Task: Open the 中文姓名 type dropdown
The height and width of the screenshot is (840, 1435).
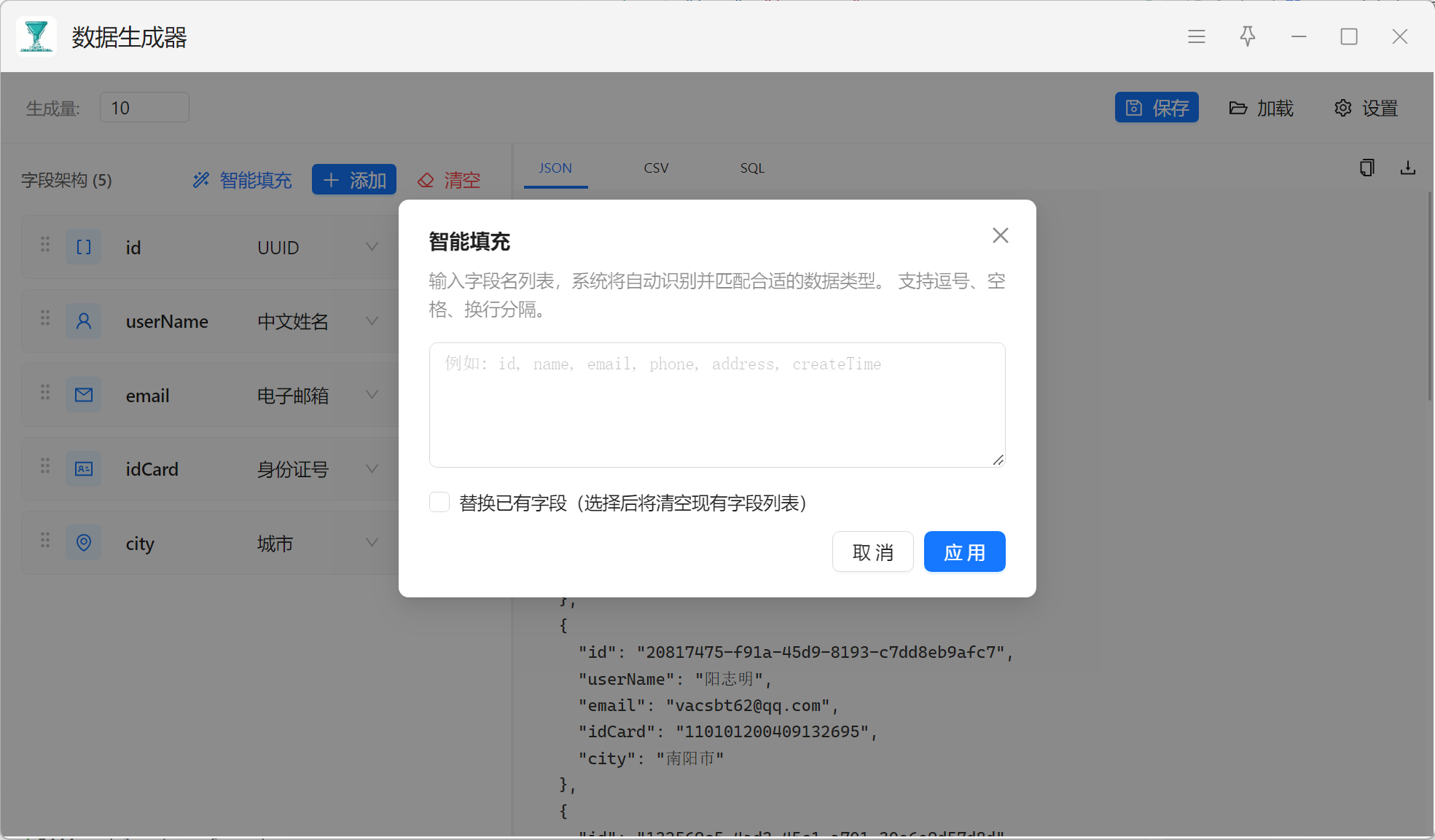Action: click(x=372, y=321)
